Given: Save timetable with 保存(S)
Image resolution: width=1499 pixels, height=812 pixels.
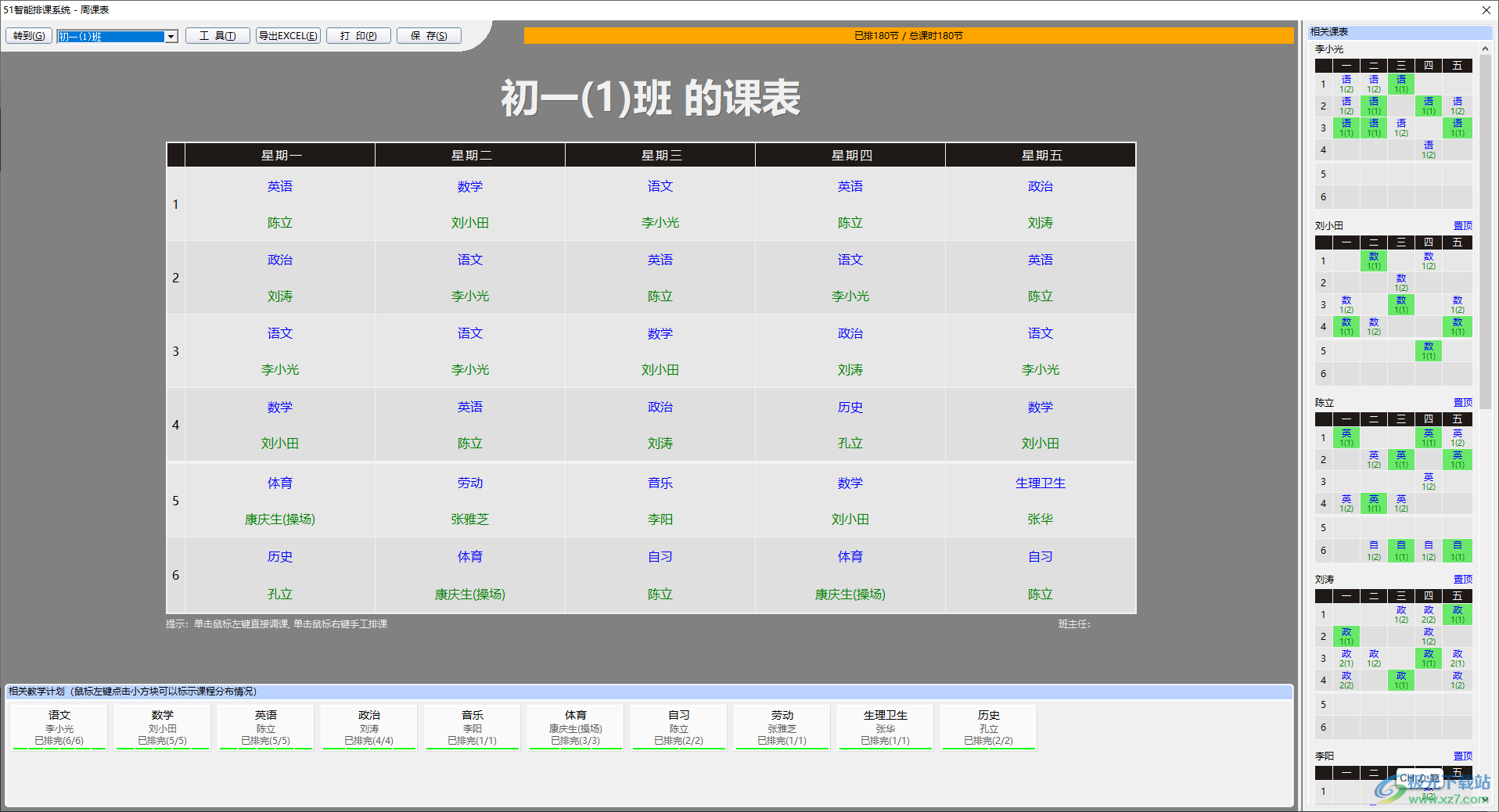Looking at the screenshot, I should [x=429, y=36].
